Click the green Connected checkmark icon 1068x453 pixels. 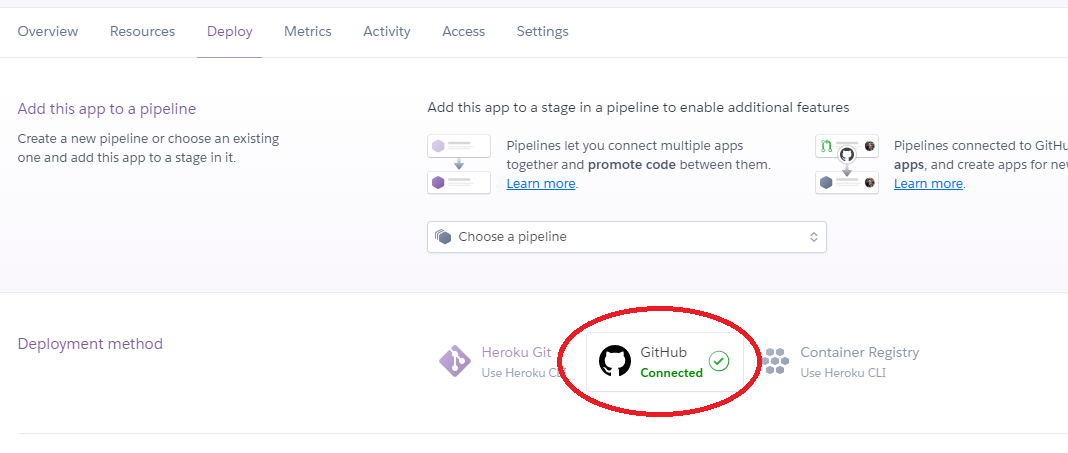(x=719, y=361)
